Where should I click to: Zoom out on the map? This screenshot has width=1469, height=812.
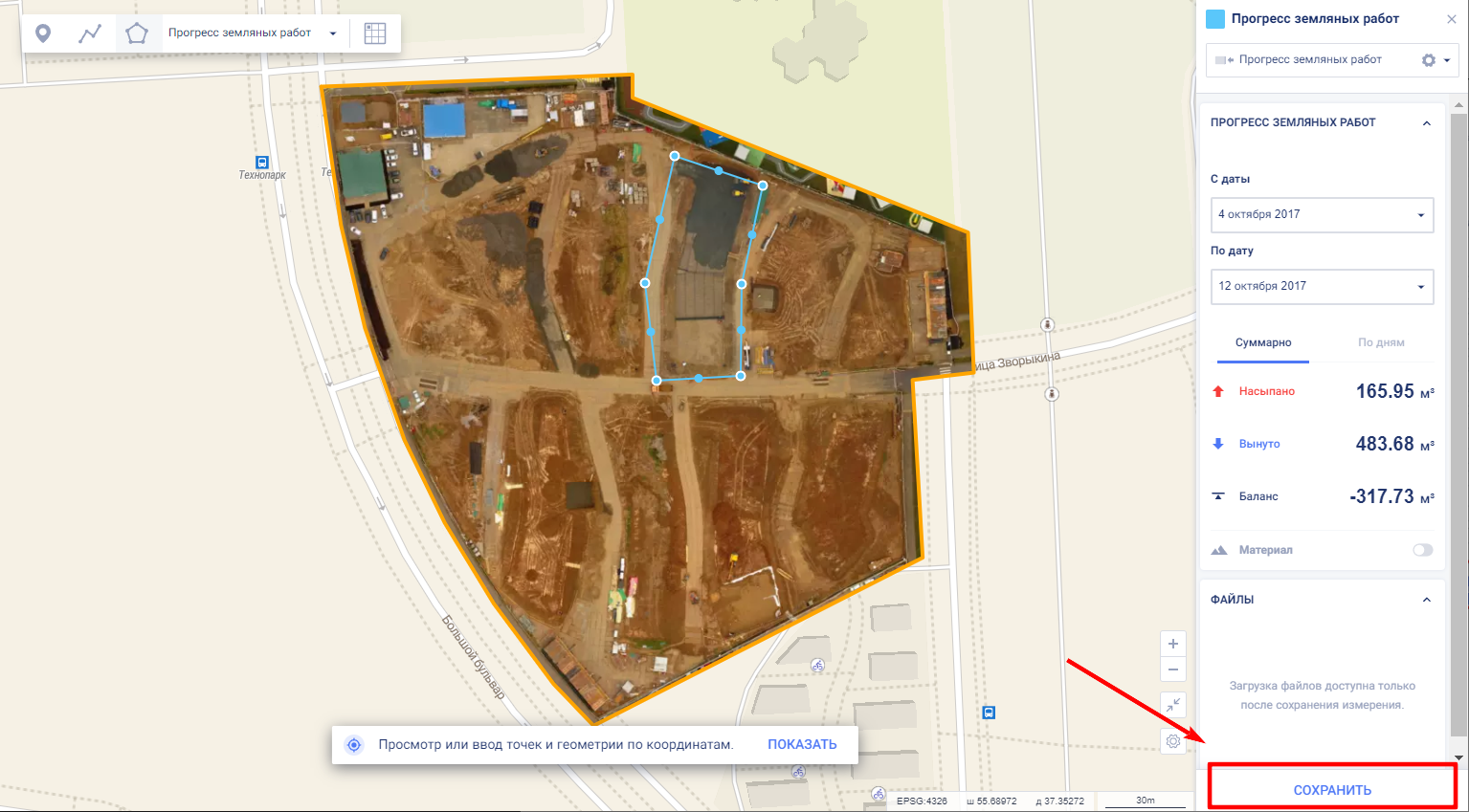click(1173, 669)
